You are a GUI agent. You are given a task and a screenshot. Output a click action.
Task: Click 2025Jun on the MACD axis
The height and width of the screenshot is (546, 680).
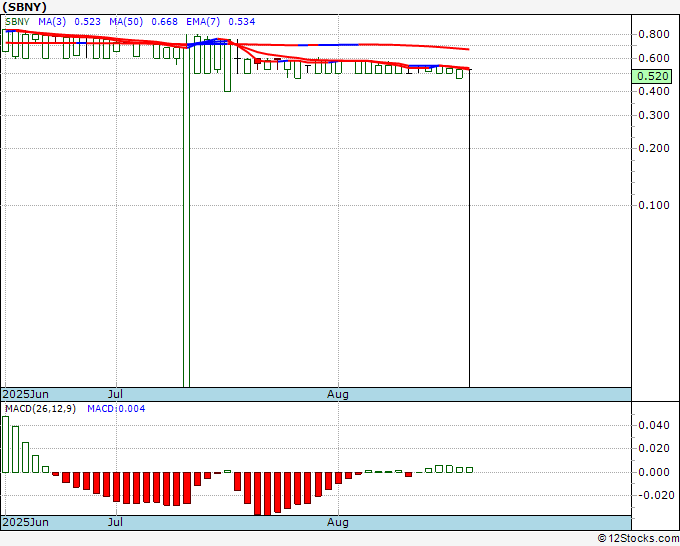click(26, 522)
